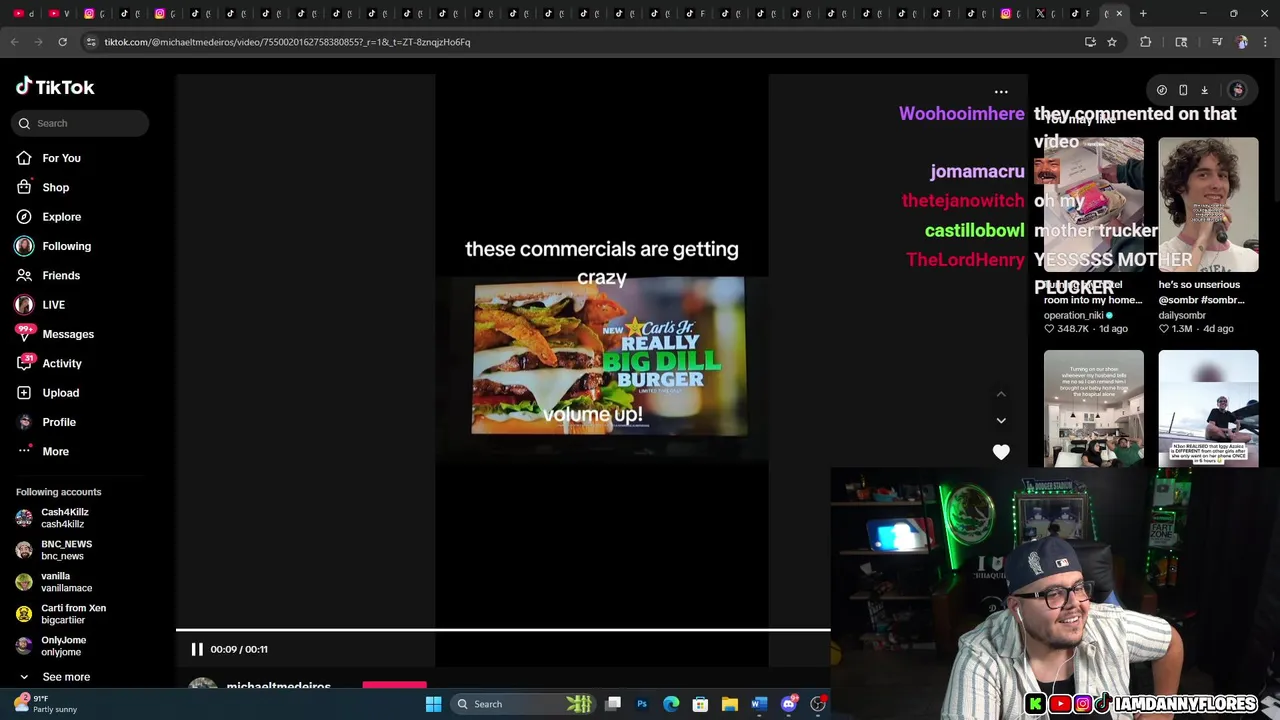This screenshot has height=720, width=1280.
Task: Open the LIVE section
Action: click(53, 305)
